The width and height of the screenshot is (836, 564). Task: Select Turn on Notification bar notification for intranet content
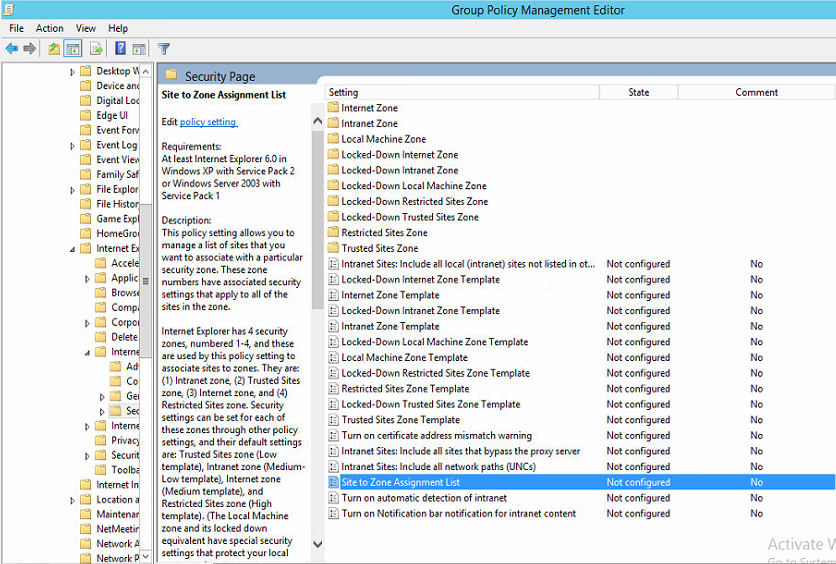click(x=459, y=513)
